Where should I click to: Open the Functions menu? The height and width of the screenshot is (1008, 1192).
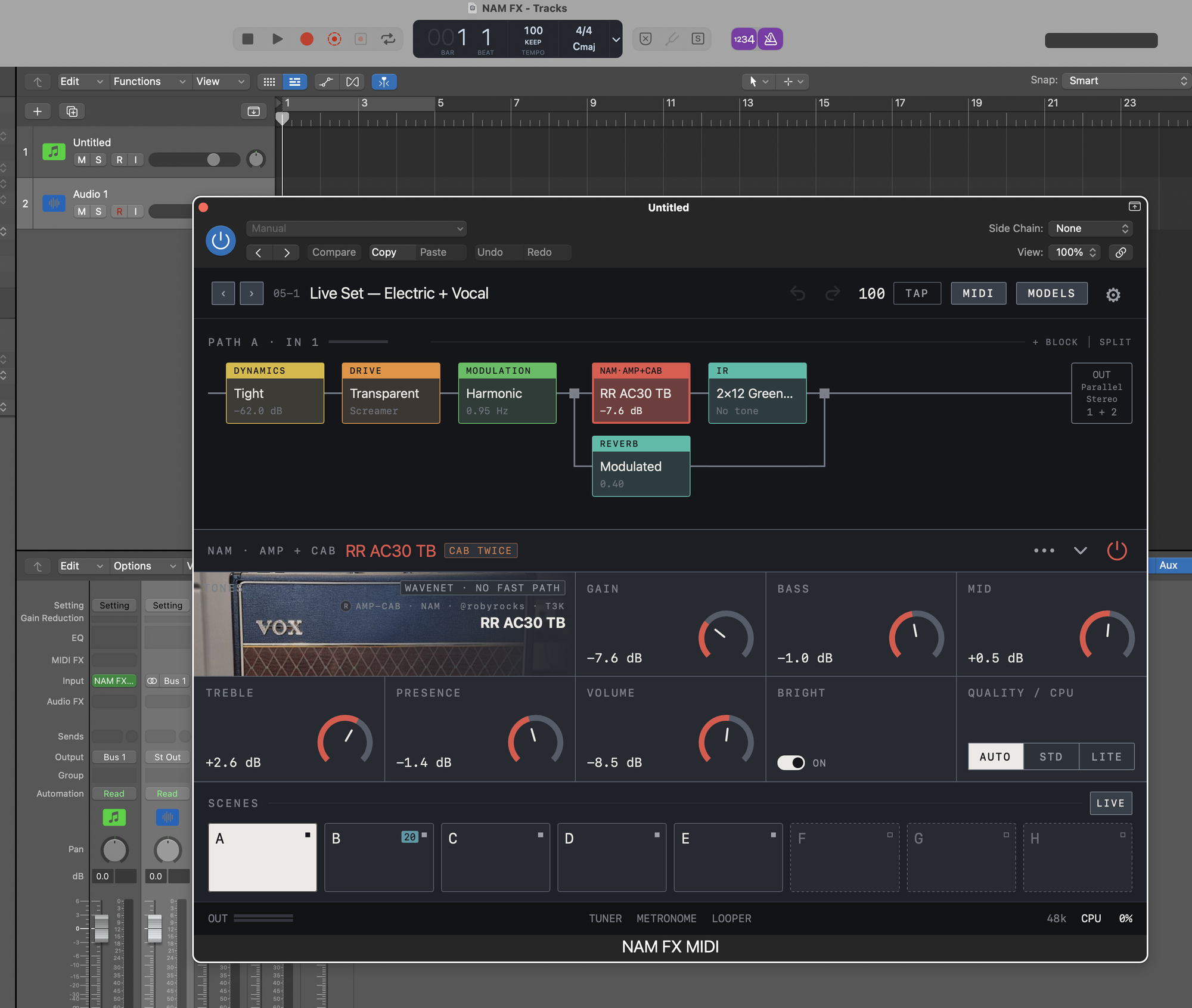point(149,82)
